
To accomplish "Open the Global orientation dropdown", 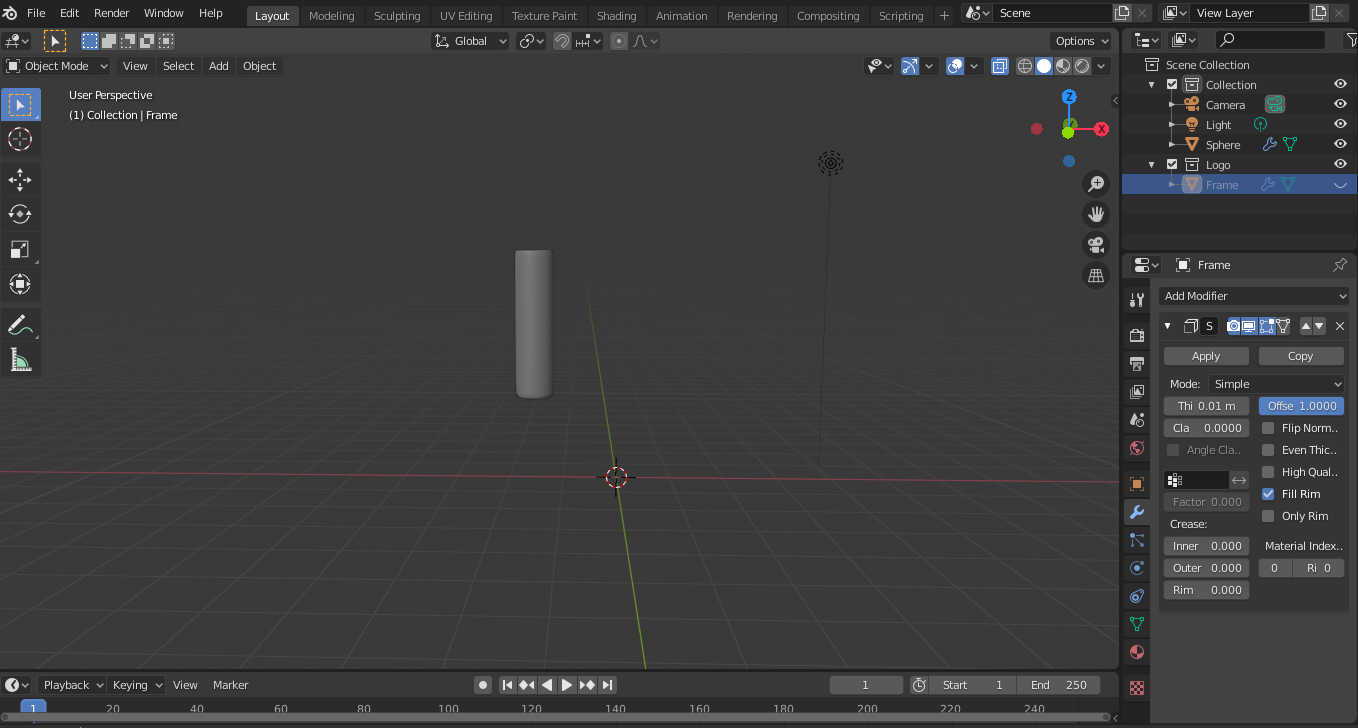I will pos(471,41).
